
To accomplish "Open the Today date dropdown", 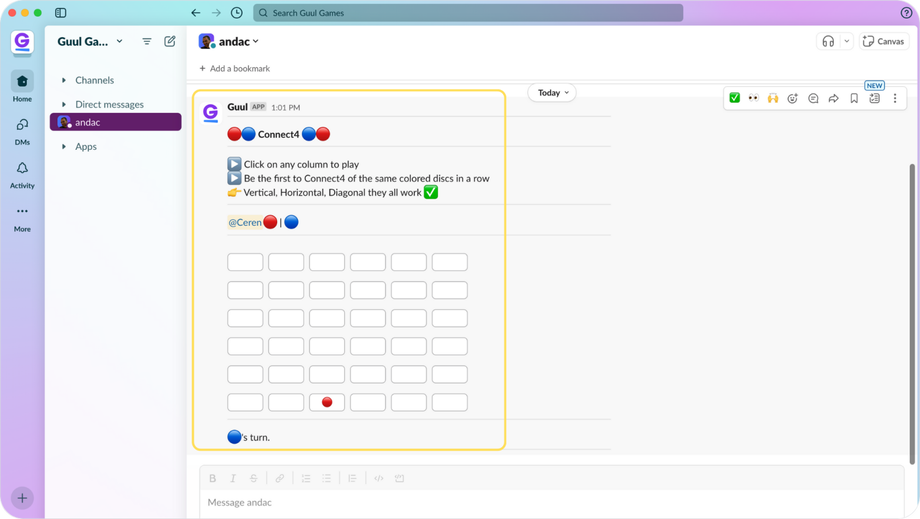I will (552, 93).
